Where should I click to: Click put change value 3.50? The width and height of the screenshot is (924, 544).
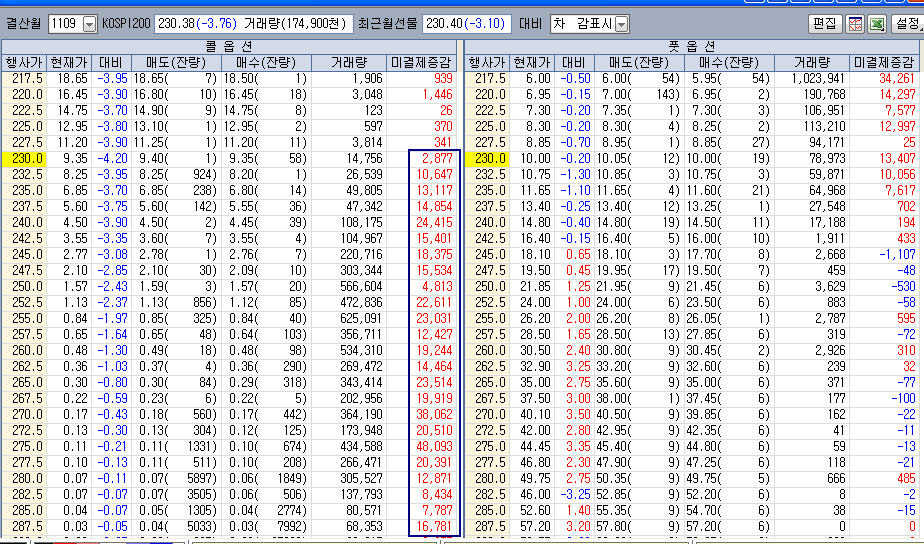(x=578, y=414)
